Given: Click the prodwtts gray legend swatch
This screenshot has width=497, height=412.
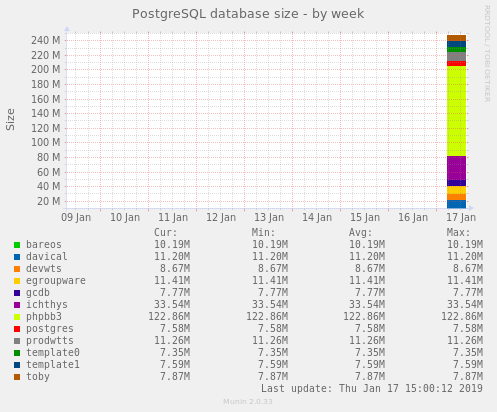Looking at the screenshot, I should [17, 341].
